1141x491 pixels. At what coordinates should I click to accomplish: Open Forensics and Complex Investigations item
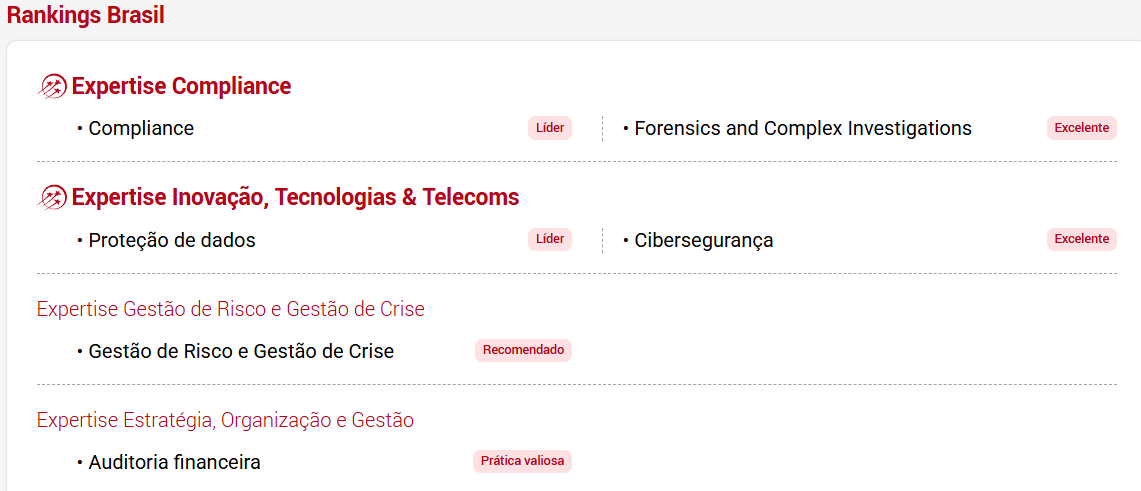pyautogui.click(x=802, y=129)
